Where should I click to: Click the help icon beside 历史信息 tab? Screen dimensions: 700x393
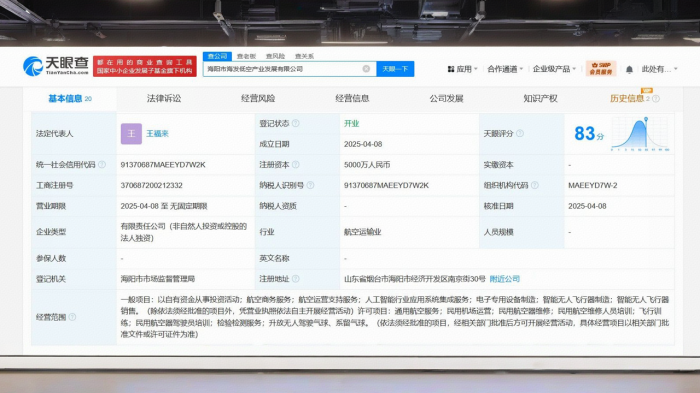pyautogui.click(x=656, y=99)
